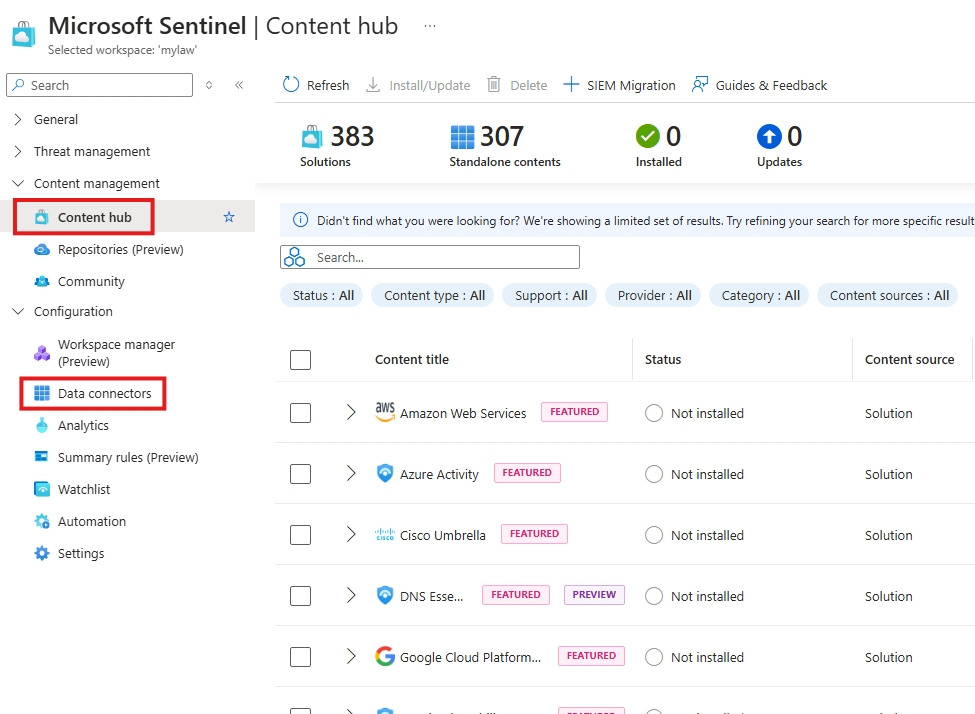This screenshot has height=714, width=975.
Task: Click the Microsoft Sentinel shopping bag logo
Action: (24, 34)
